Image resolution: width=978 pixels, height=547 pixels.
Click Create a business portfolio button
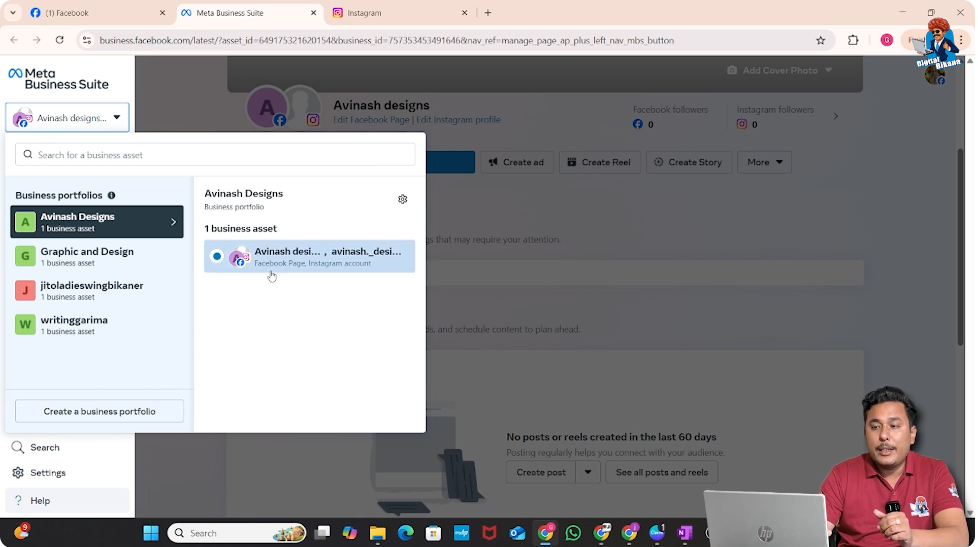point(99,411)
